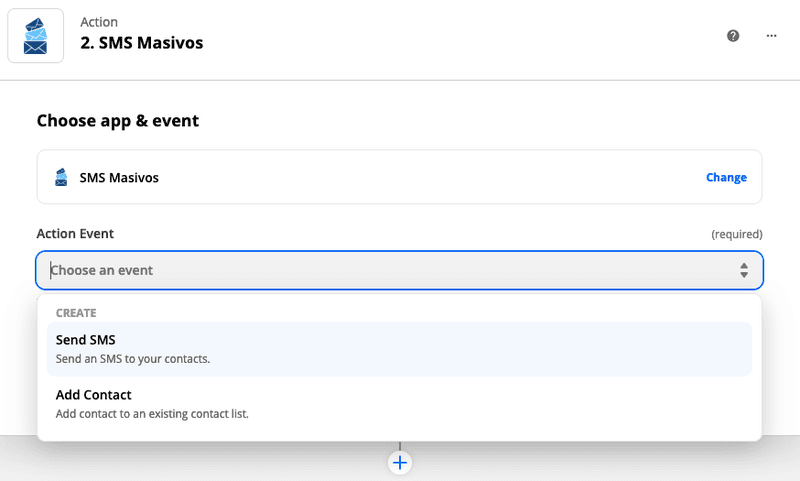This screenshot has width=800, height=481.
Task: Click the CREATE group header
Action: point(76,313)
